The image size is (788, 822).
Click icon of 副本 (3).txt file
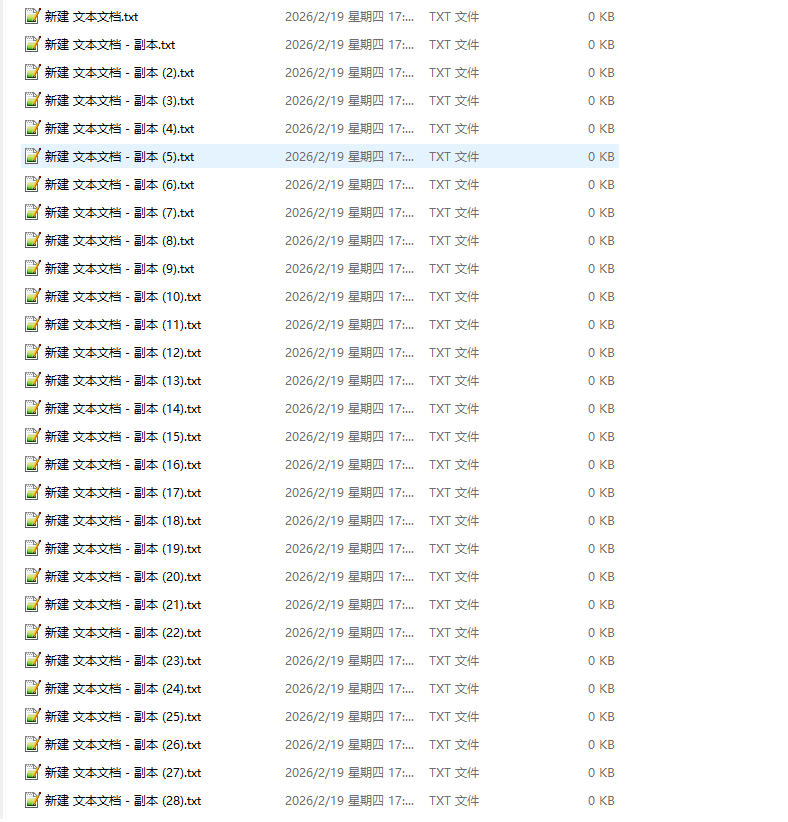click(33, 101)
